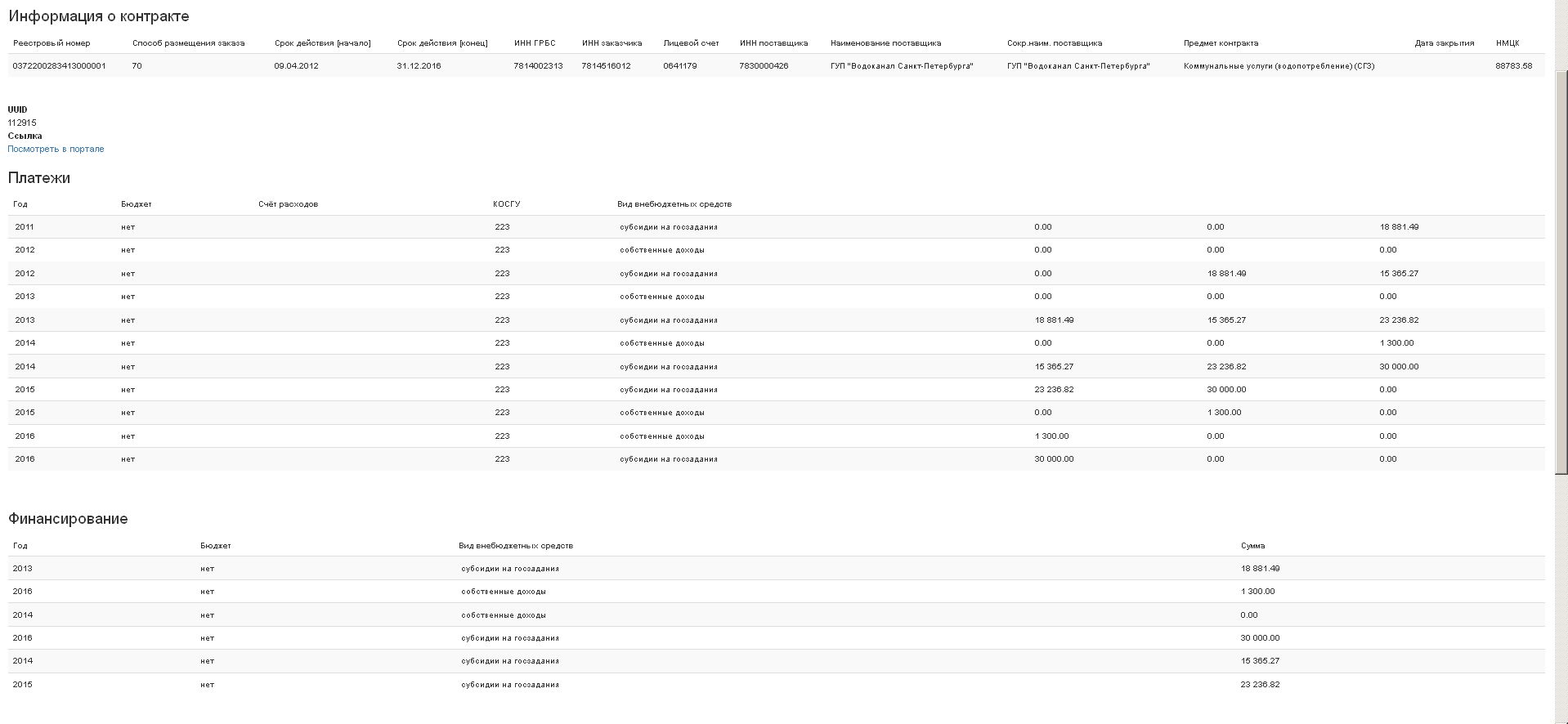Select order placement method value 70
1568x724 pixels.
(x=137, y=66)
